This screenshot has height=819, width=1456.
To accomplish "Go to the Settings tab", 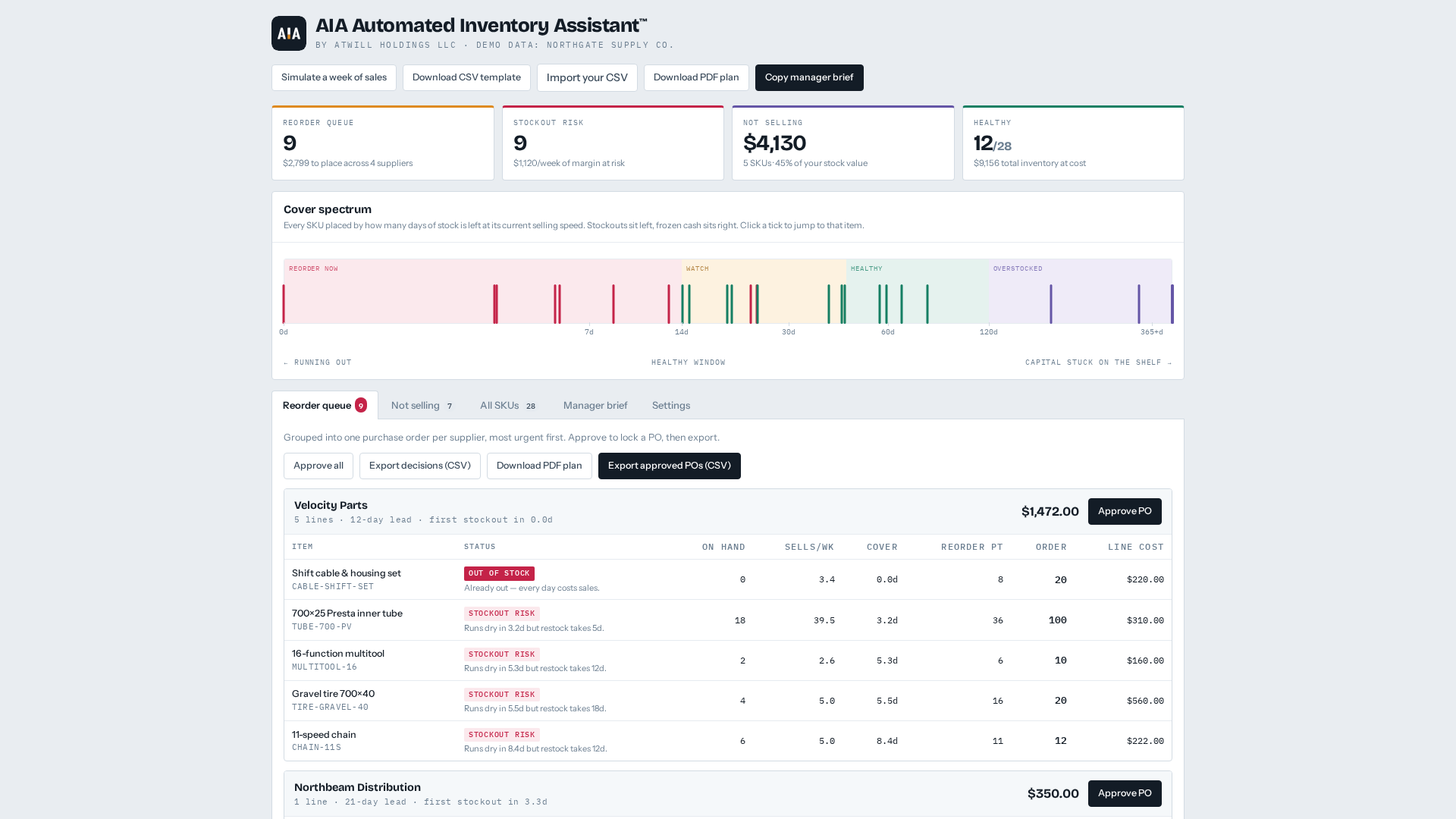I will click(x=671, y=406).
